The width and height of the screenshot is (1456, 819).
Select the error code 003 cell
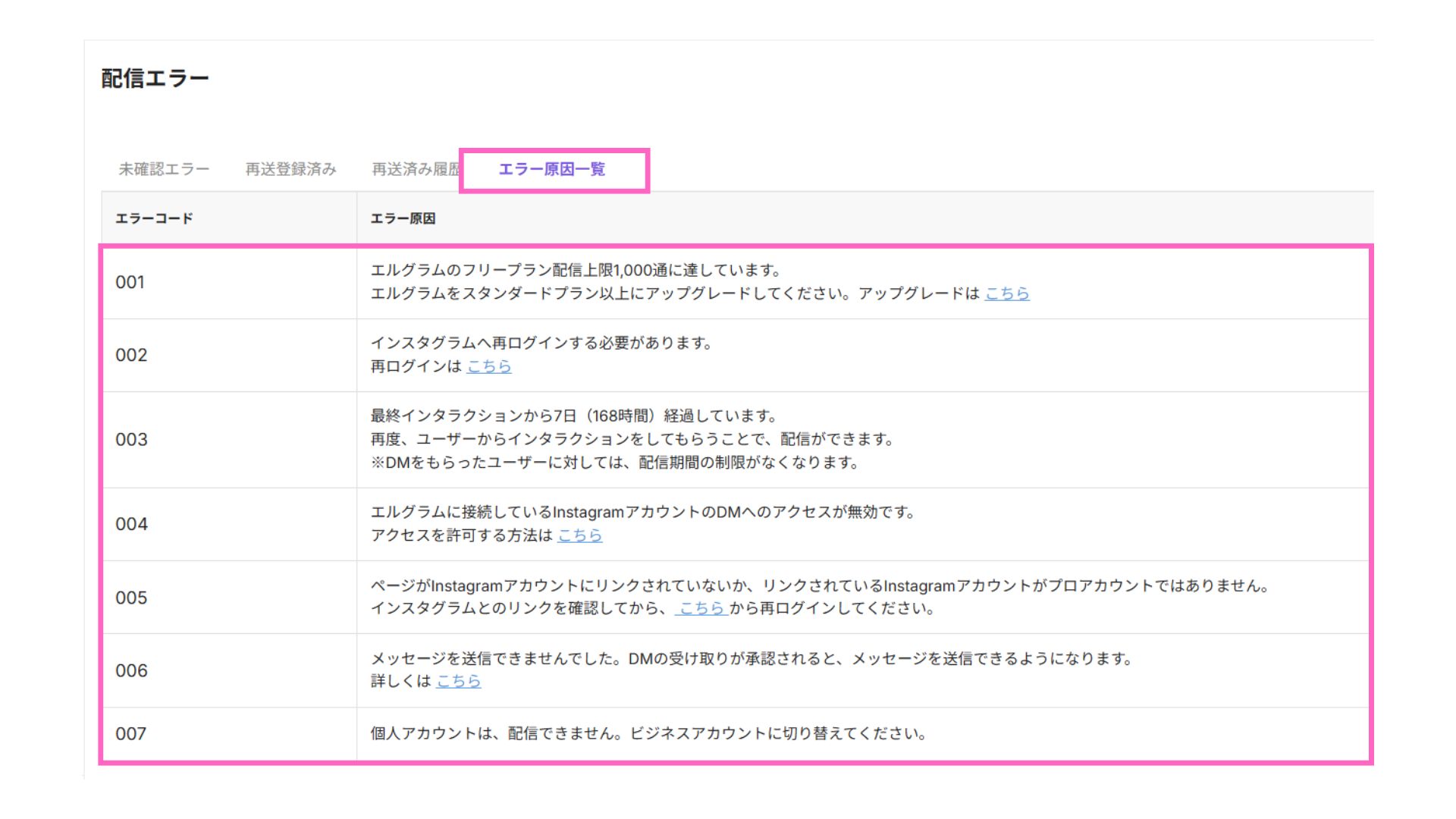(x=131, y=440)
